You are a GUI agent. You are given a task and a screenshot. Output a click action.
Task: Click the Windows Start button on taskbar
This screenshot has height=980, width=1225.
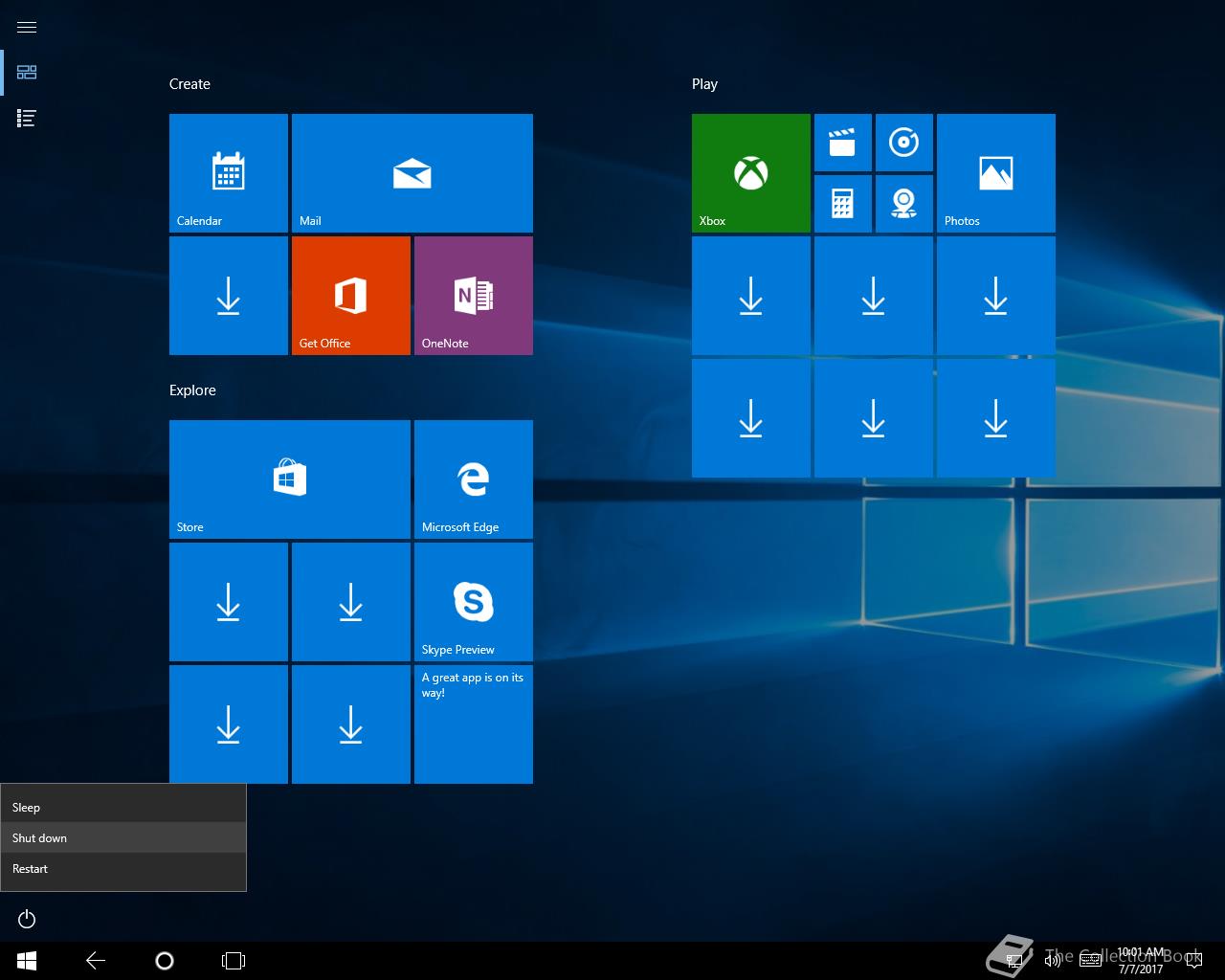(27, 961)
